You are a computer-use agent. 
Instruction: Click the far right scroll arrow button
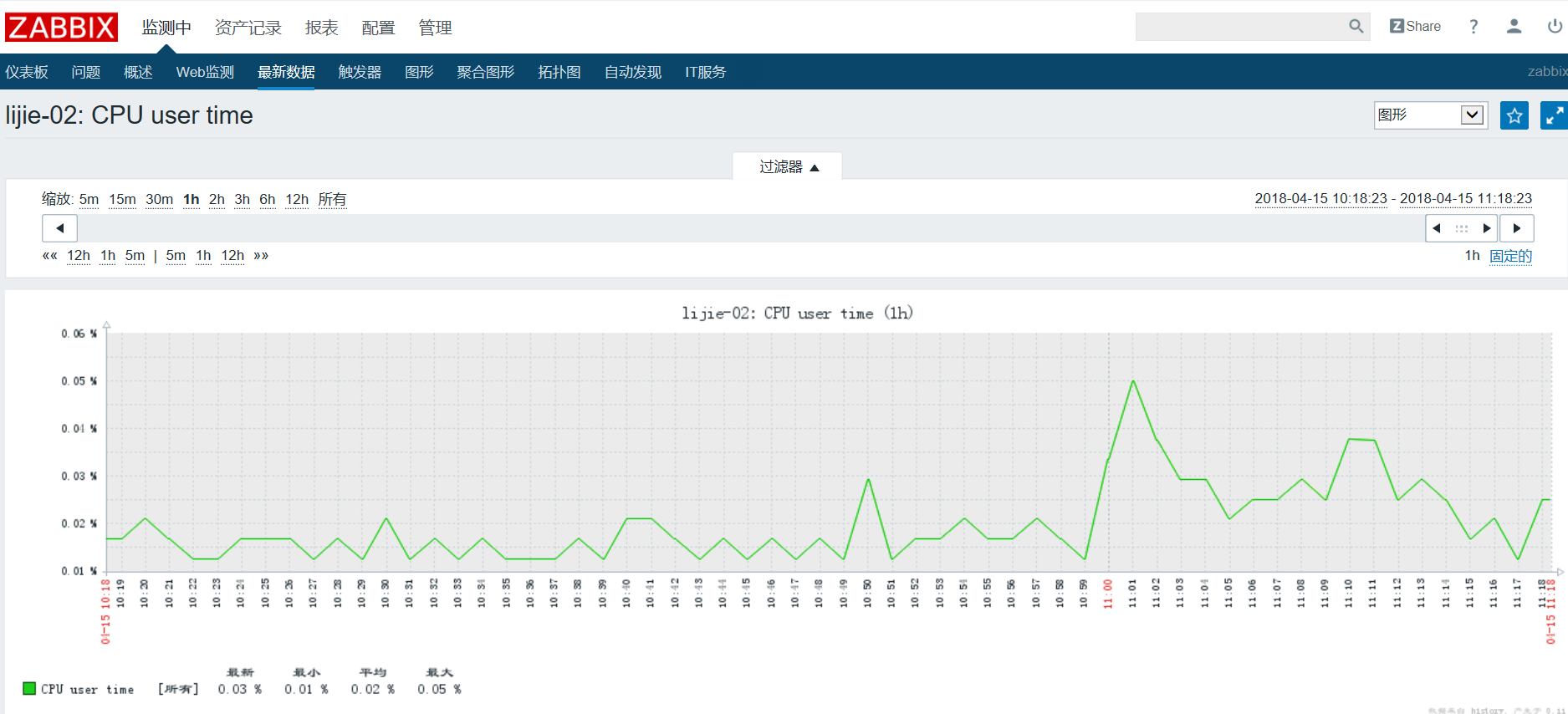1516,228
